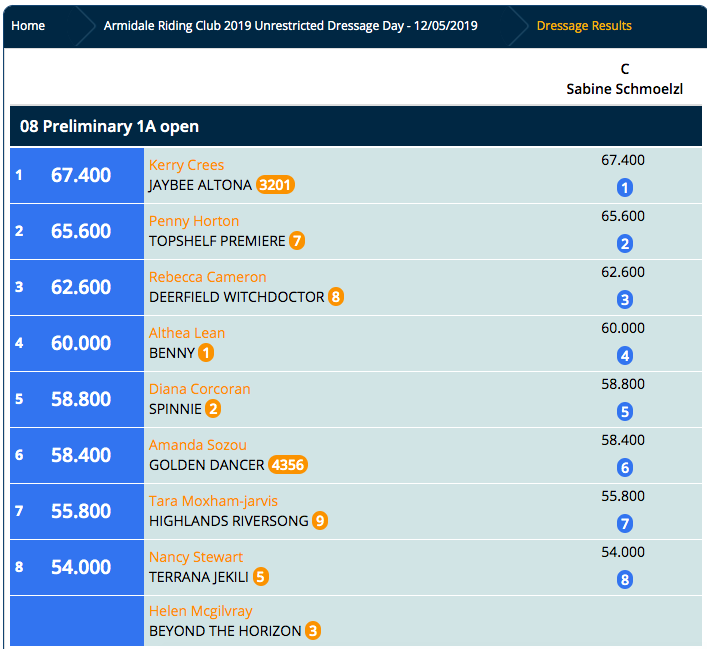Click orange badge 3201 next to JAYBEE ALTONA
The width and height of the screenshot is (707, 649).
[x=275, y=185]
